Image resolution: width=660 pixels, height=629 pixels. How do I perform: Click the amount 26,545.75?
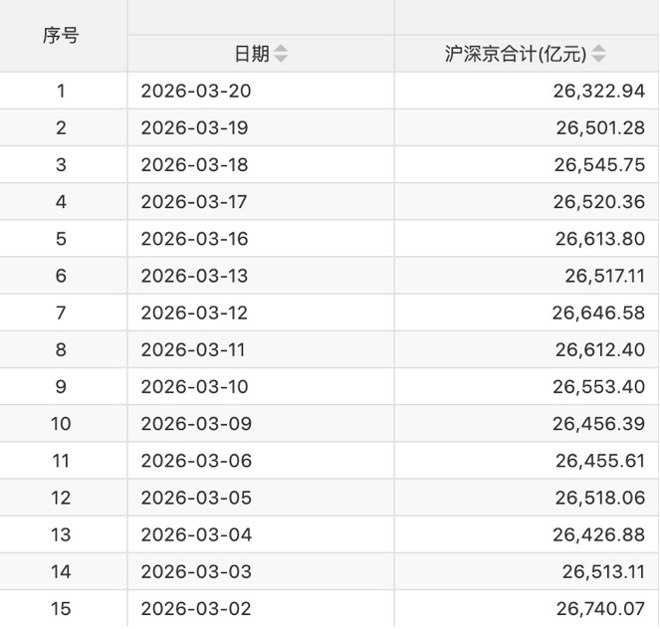(598, 165)
